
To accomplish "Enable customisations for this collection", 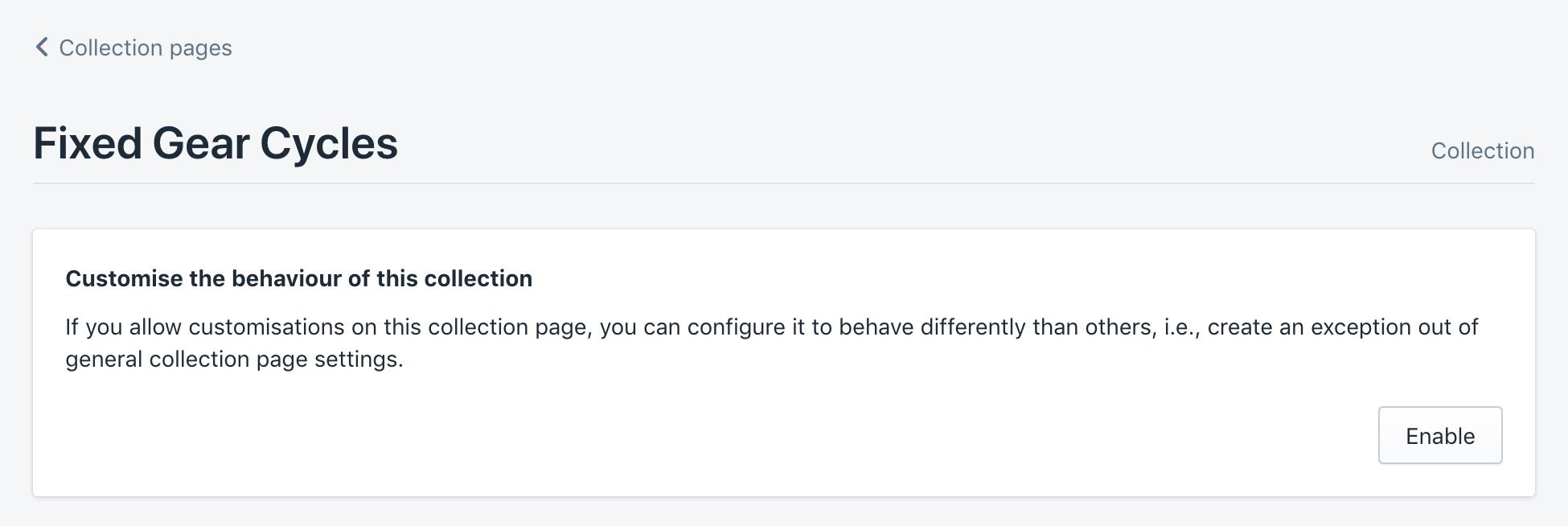I will (1440, 435).
